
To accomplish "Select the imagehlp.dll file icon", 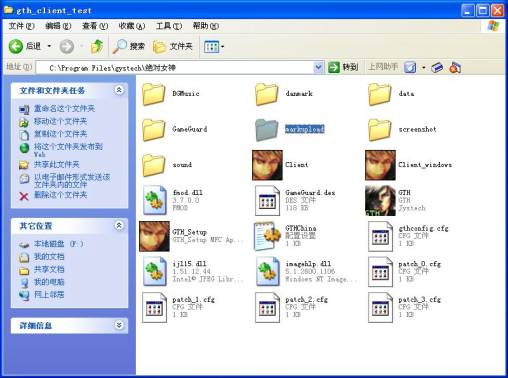I will [x=267, y=272].
